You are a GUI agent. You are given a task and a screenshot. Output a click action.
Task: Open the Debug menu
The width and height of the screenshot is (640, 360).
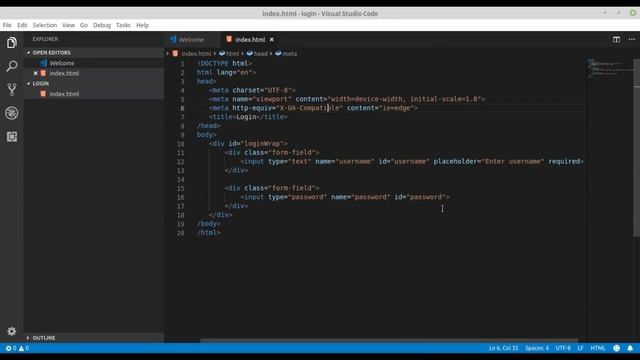[x=102, y=25]
